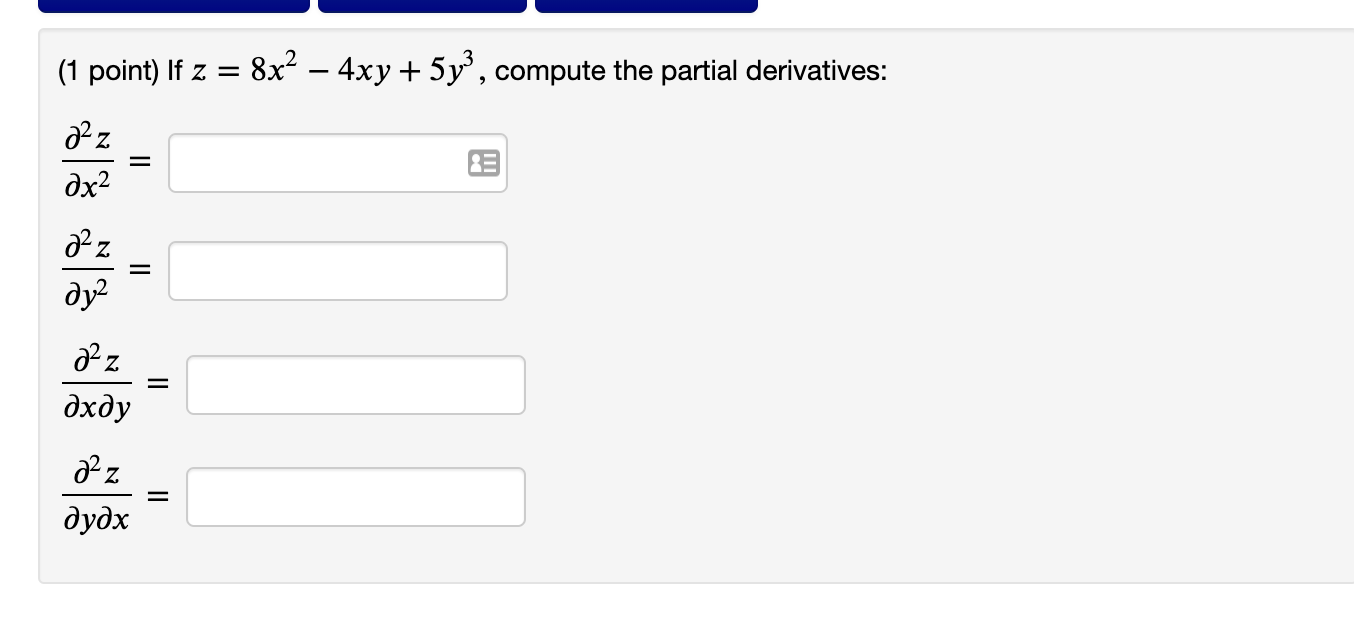
Task: Click the widest dark blue button
Action: point(174,6)
